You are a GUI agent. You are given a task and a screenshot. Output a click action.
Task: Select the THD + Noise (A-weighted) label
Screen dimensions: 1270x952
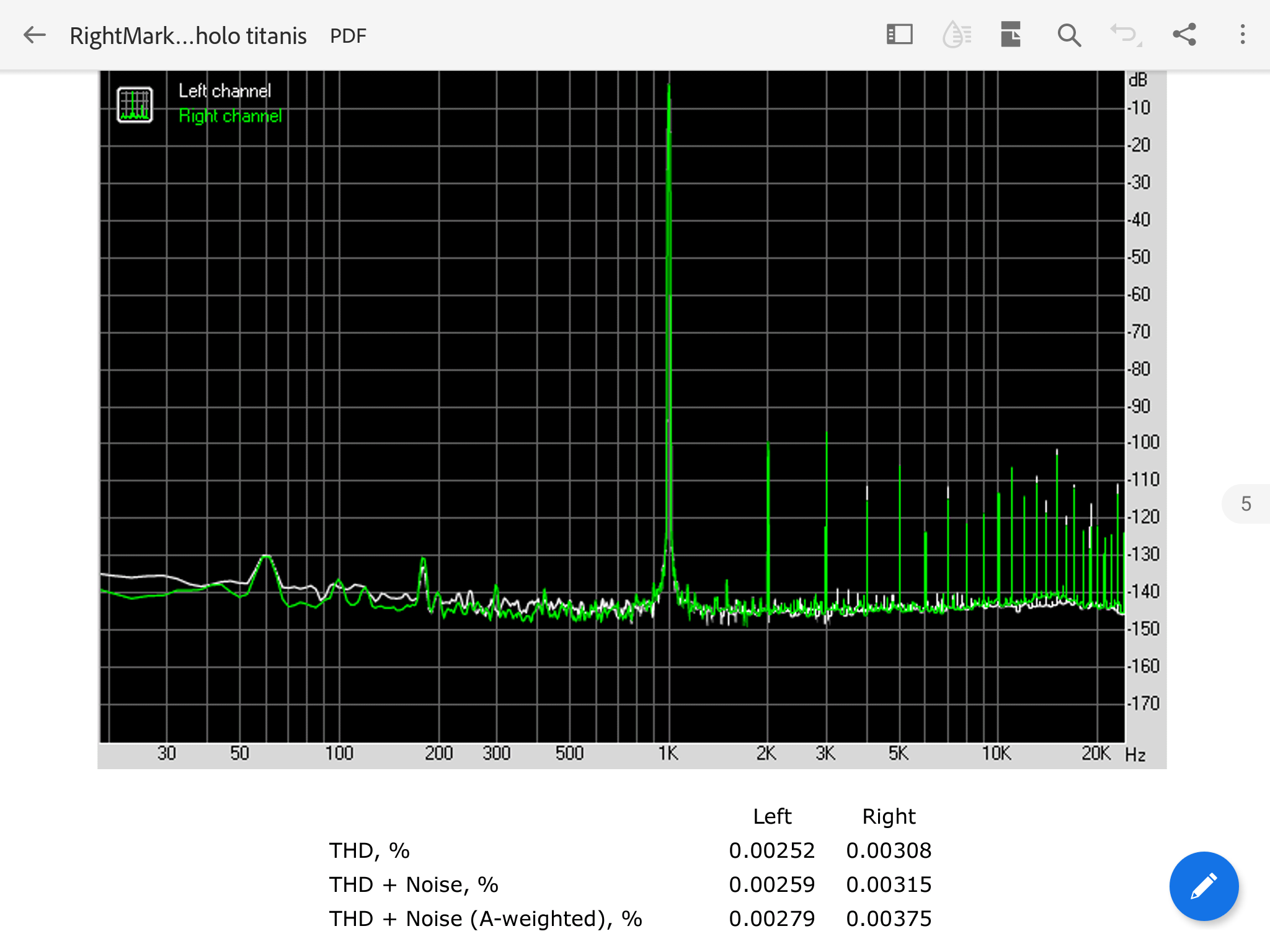click(485, 919)
